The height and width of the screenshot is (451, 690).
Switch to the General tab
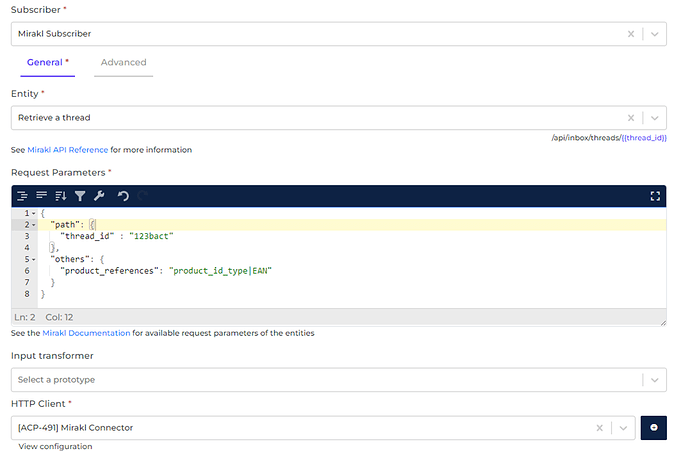pos(48,62)
